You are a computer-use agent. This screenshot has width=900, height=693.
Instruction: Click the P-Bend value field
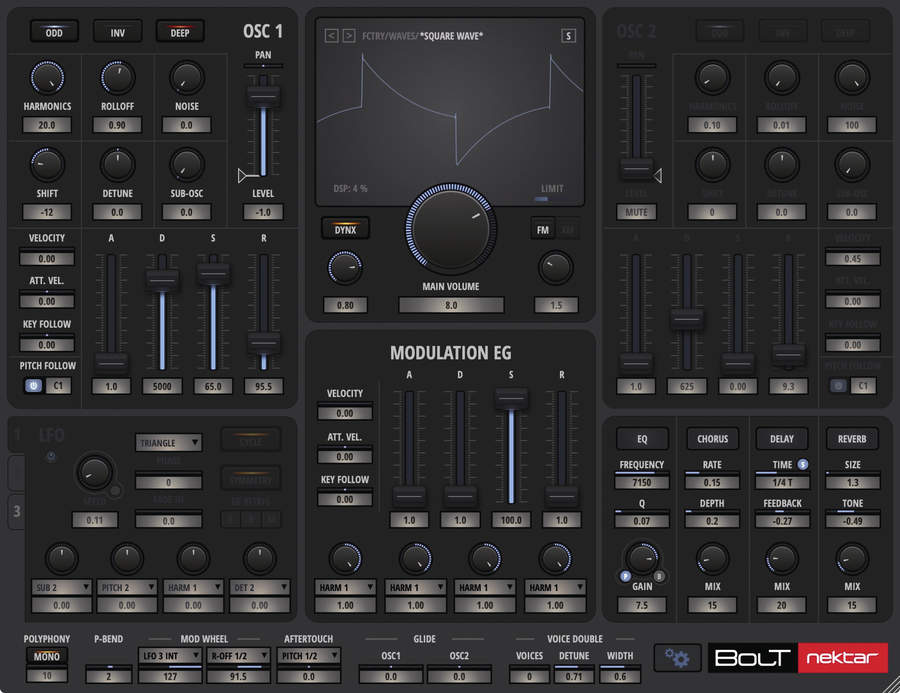point(108,676)
